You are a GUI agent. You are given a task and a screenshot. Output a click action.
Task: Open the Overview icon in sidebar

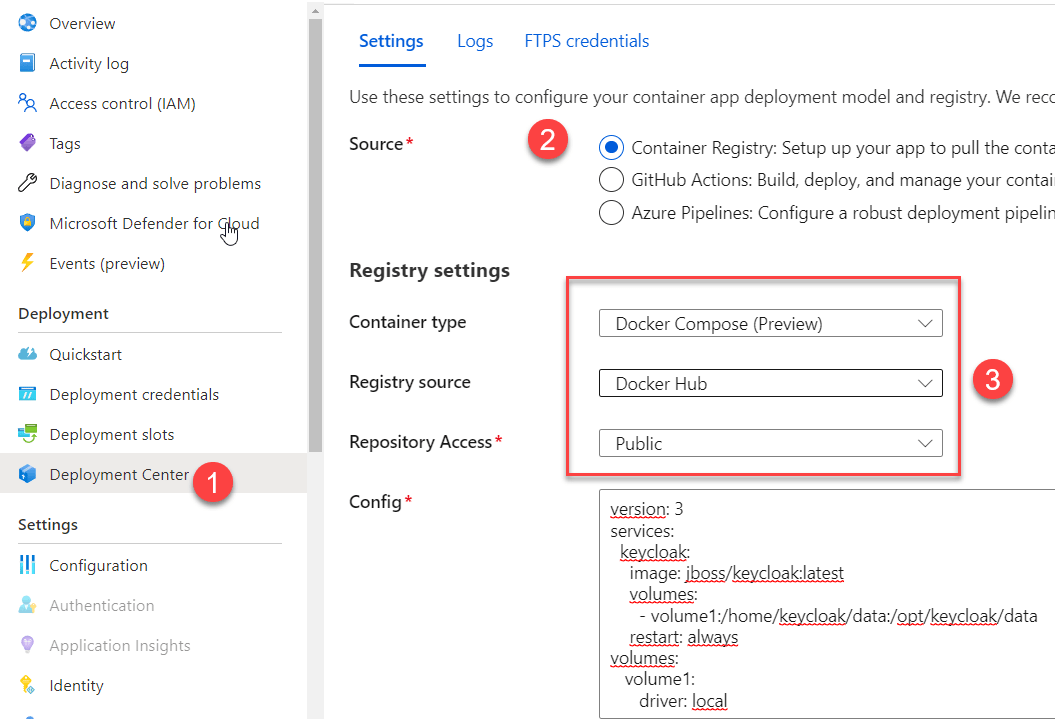tap(28, 23)
